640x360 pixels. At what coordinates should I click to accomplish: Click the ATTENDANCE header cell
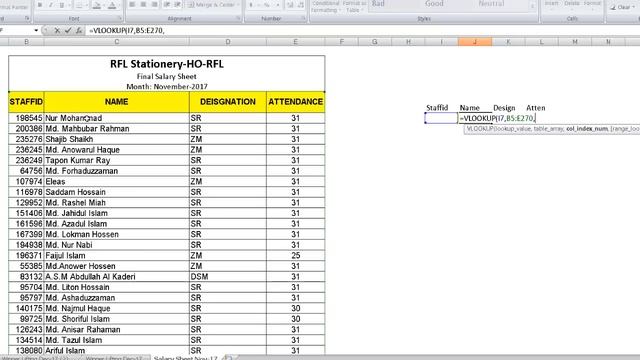click(296, 102)
